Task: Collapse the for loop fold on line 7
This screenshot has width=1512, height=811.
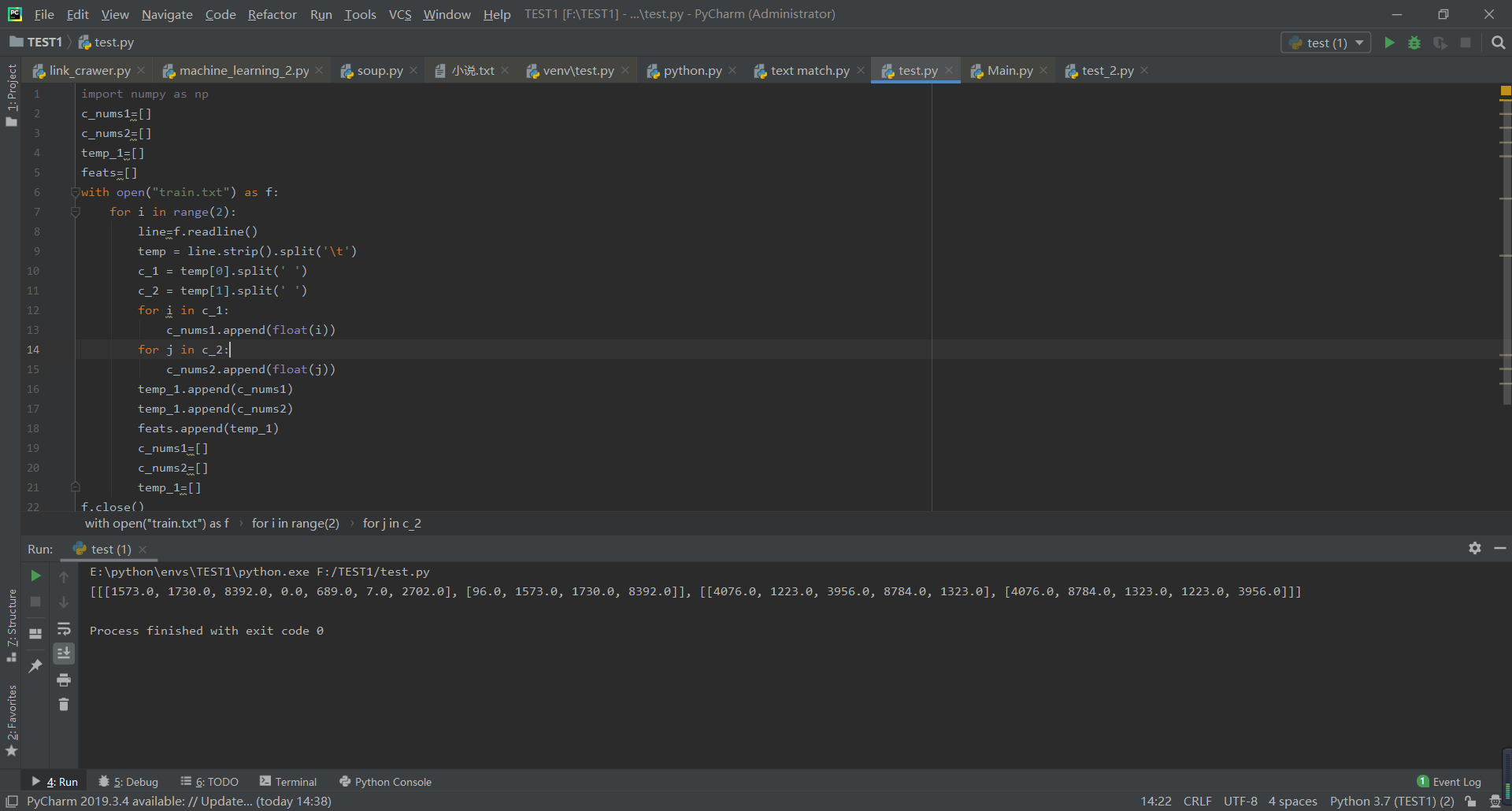Action: tap(75, 212)
